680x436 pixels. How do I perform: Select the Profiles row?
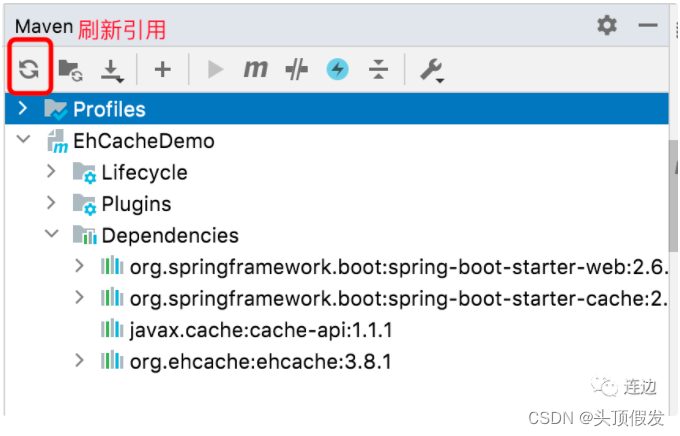[337, 108]
